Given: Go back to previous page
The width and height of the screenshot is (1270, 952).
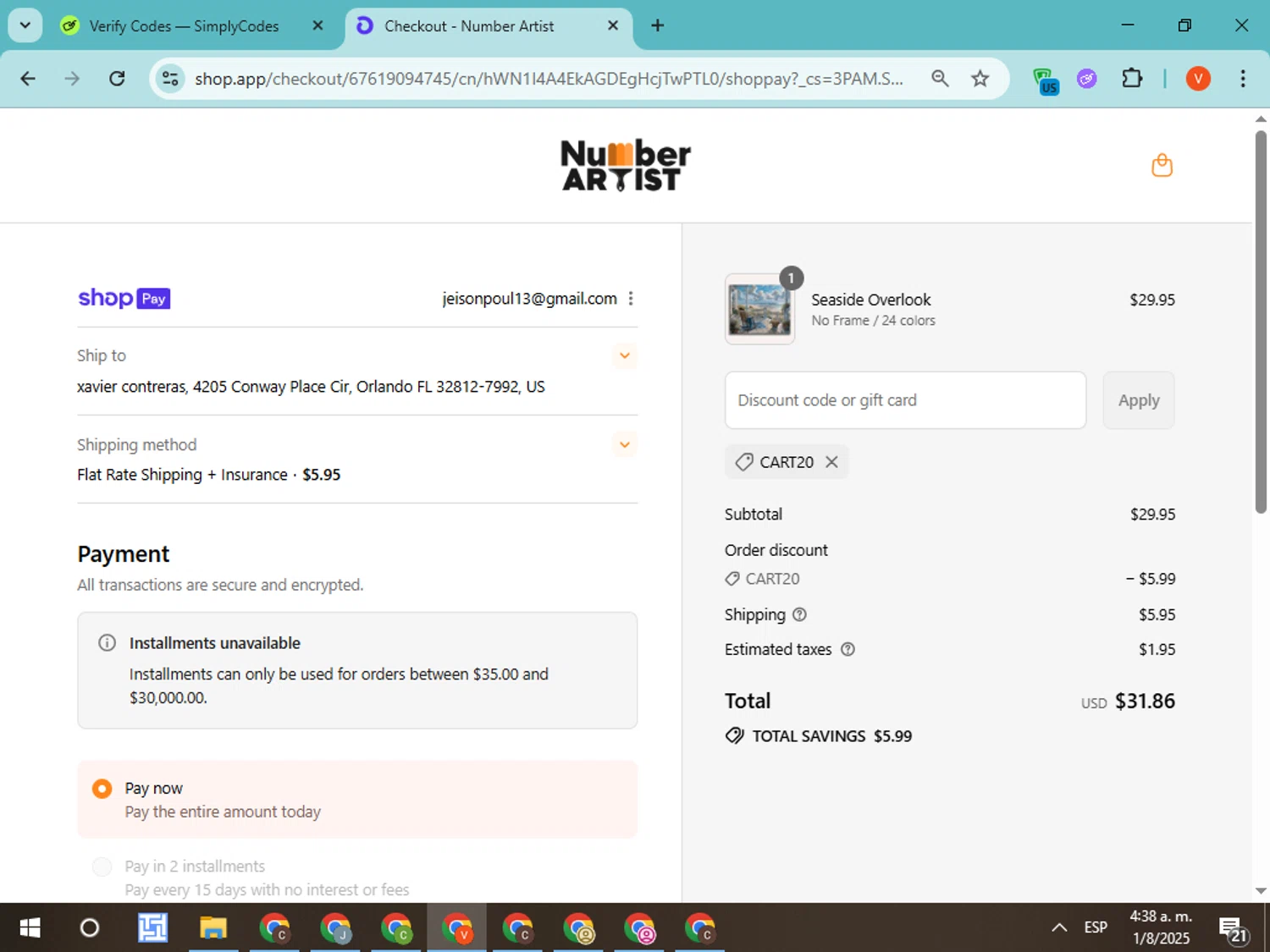Looking at the screenshot, I should [28, 79].
